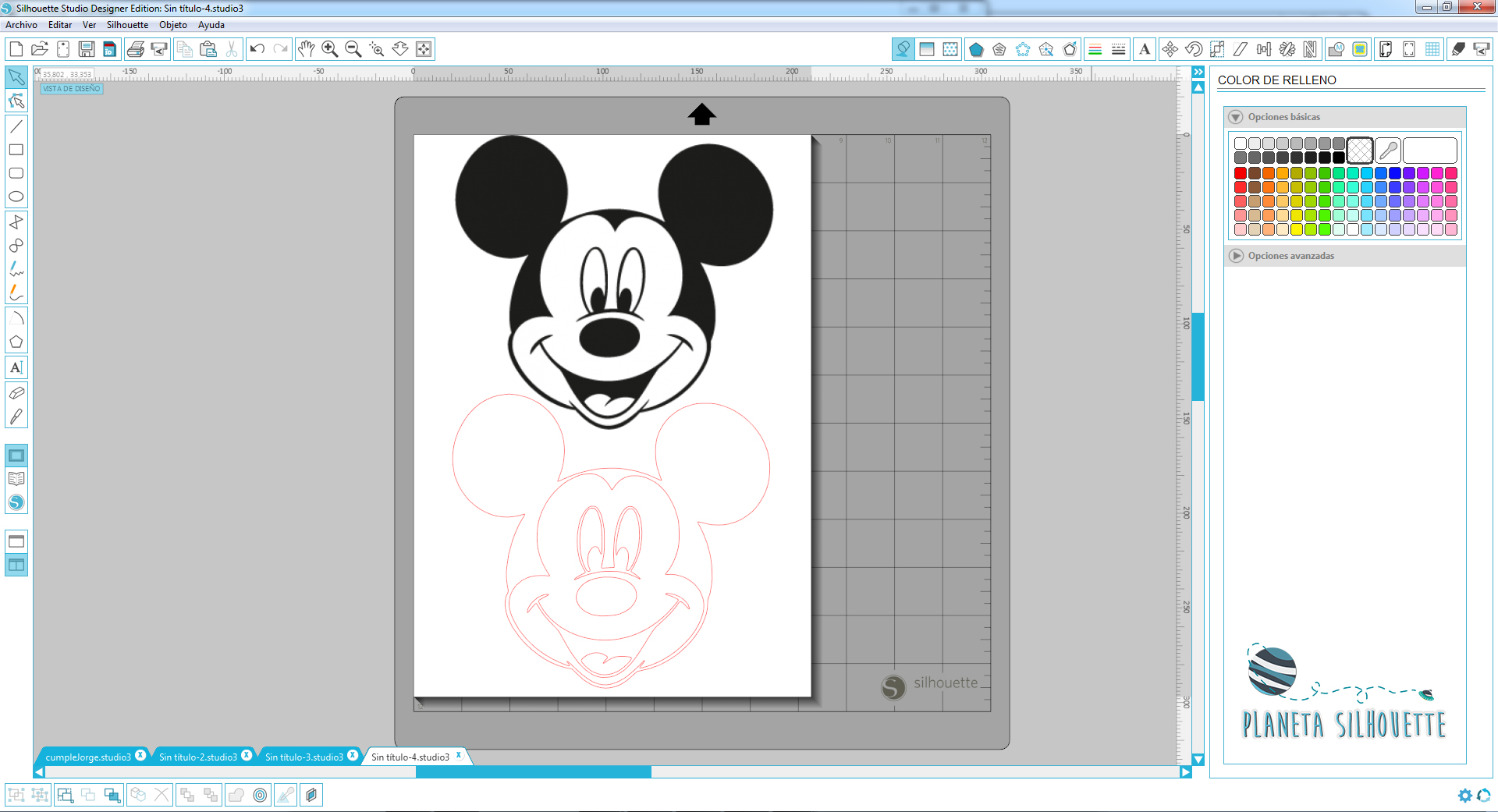Open the Editar menu
The image size is (1498, 812).
click(x=60, y=25)
